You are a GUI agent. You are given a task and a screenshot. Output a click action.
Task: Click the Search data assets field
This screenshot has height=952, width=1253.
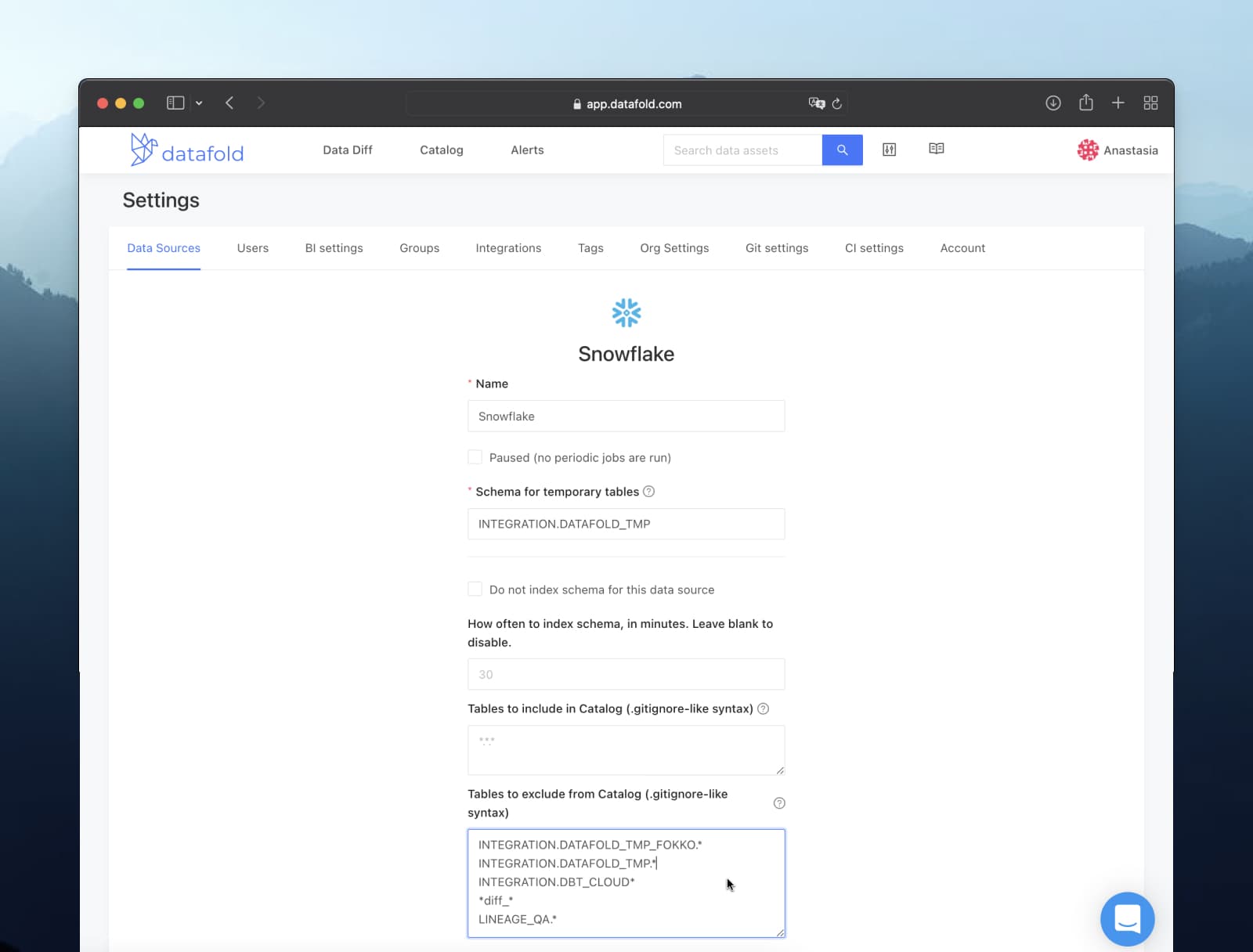click(742, 150)
